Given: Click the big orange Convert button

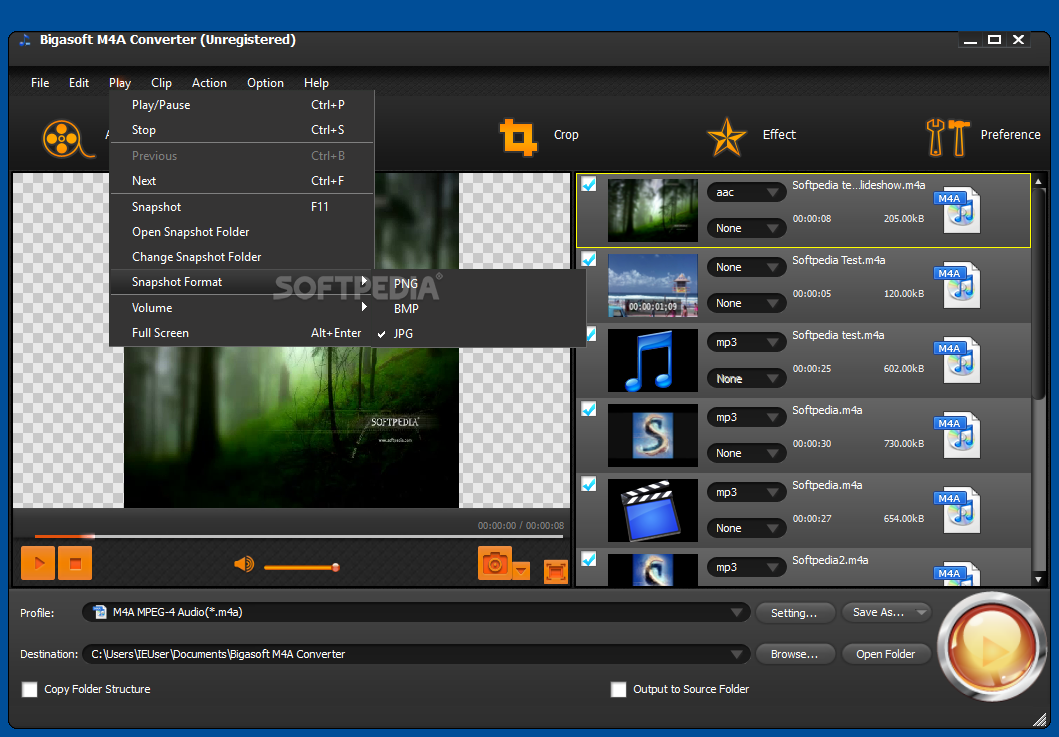Looking at the screenshot, I should (991, 646).
